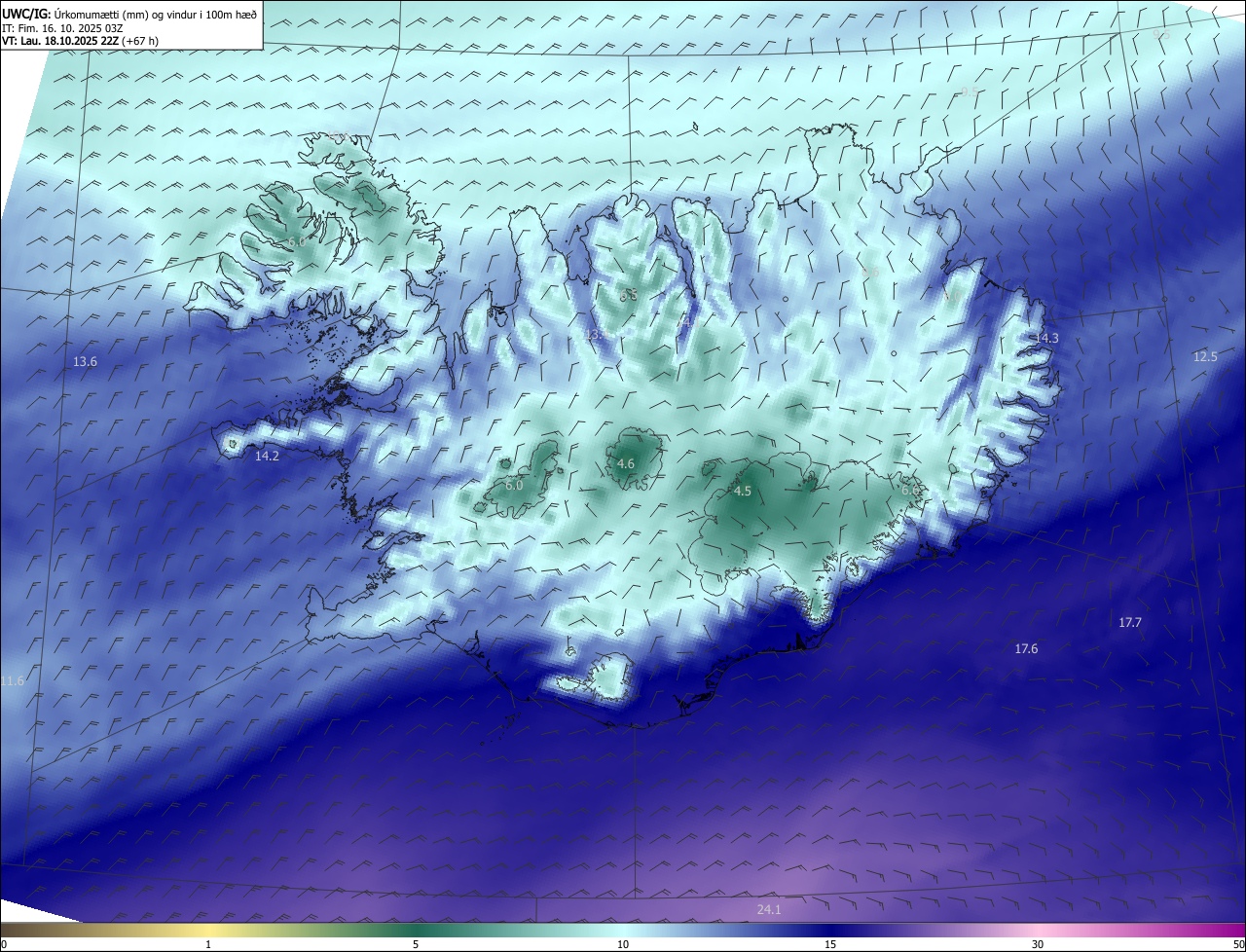Click the VT: Lau. 18.10.2025 22Z line

pos(81,41)
